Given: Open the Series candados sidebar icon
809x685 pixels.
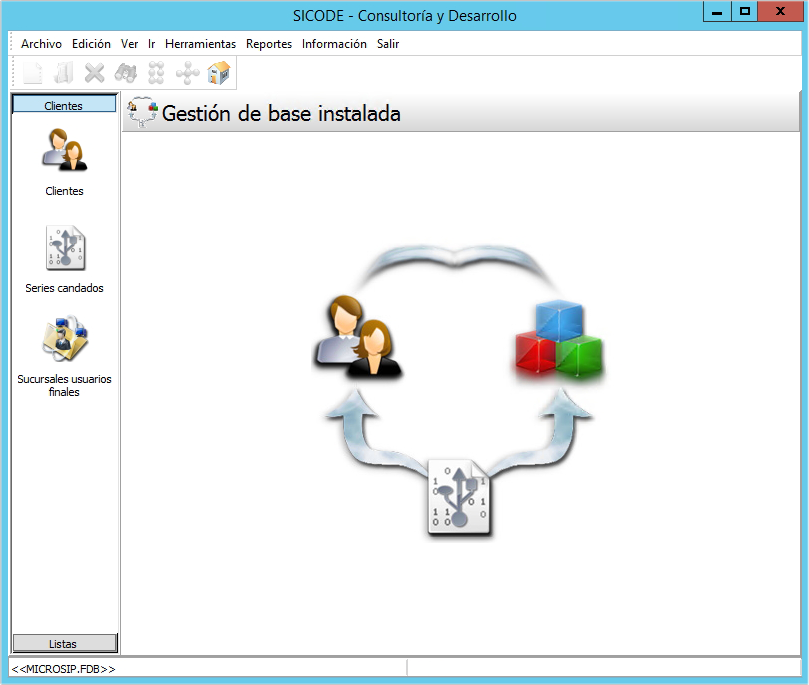Looking at the screenshot, I should (64, 248).
